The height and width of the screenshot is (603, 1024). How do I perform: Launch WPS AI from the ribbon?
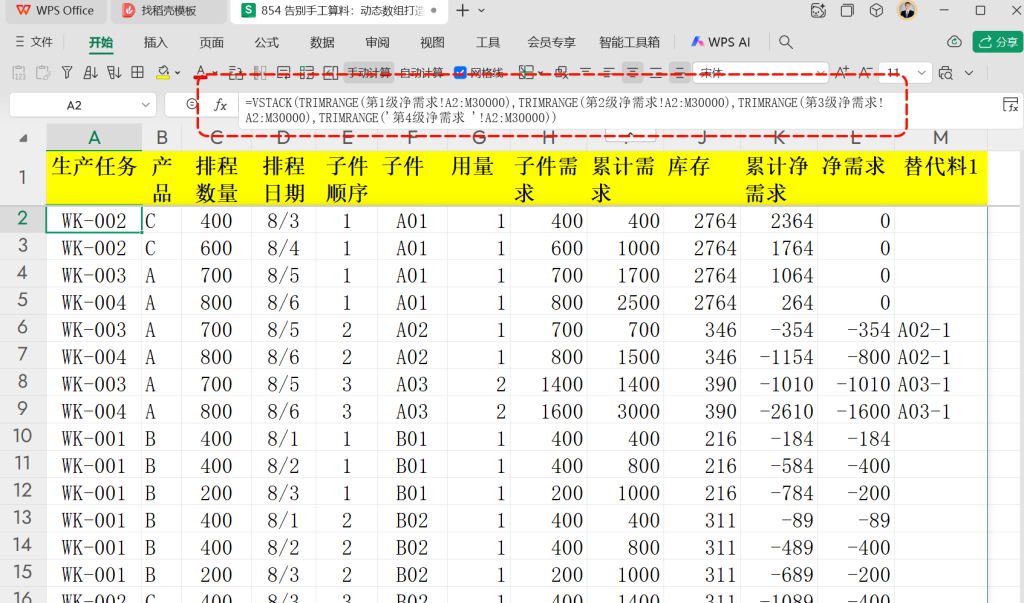point(720,42)
